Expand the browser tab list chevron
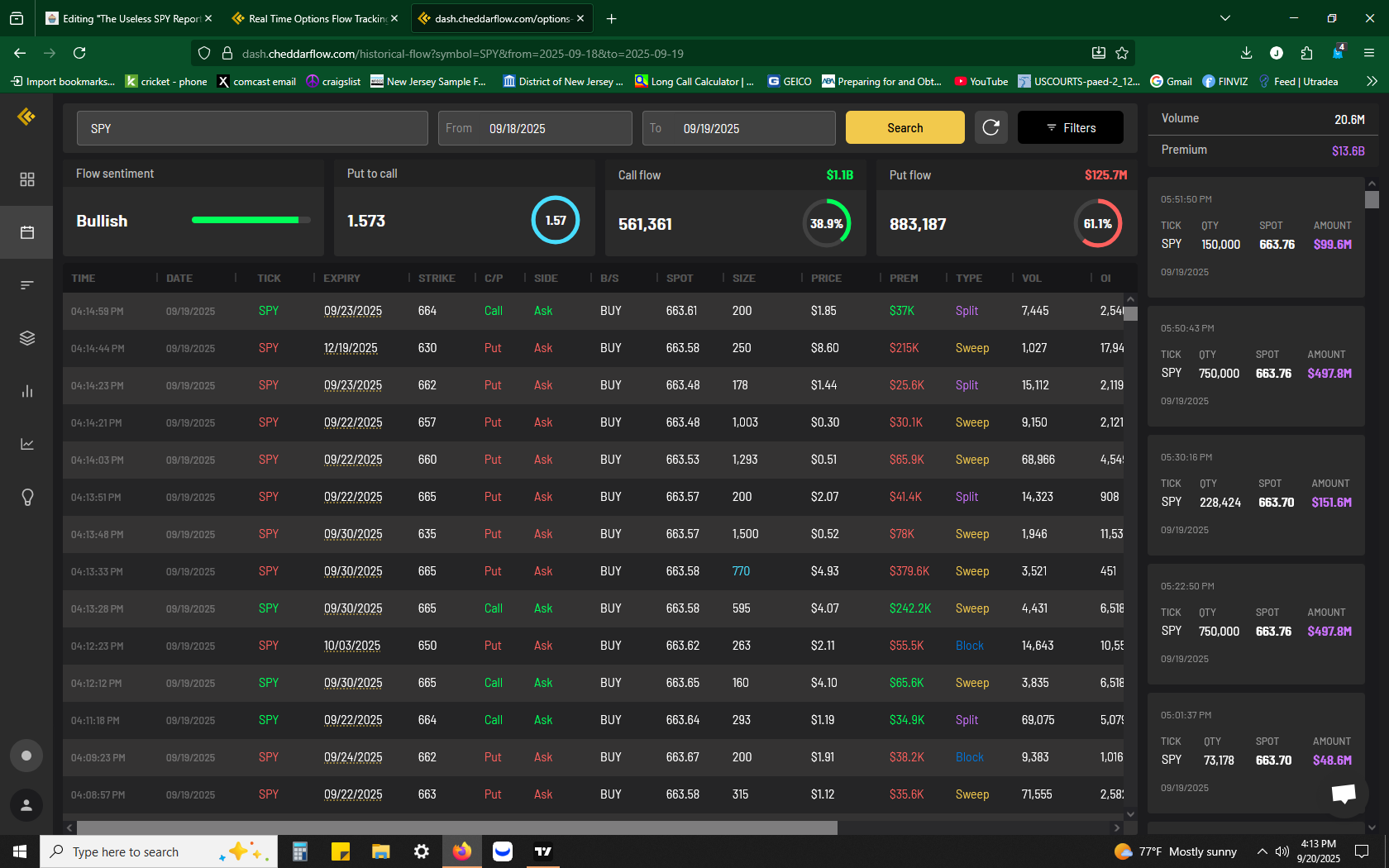The width and height of the screenshot is (1389, 868). coord(1225,18)
